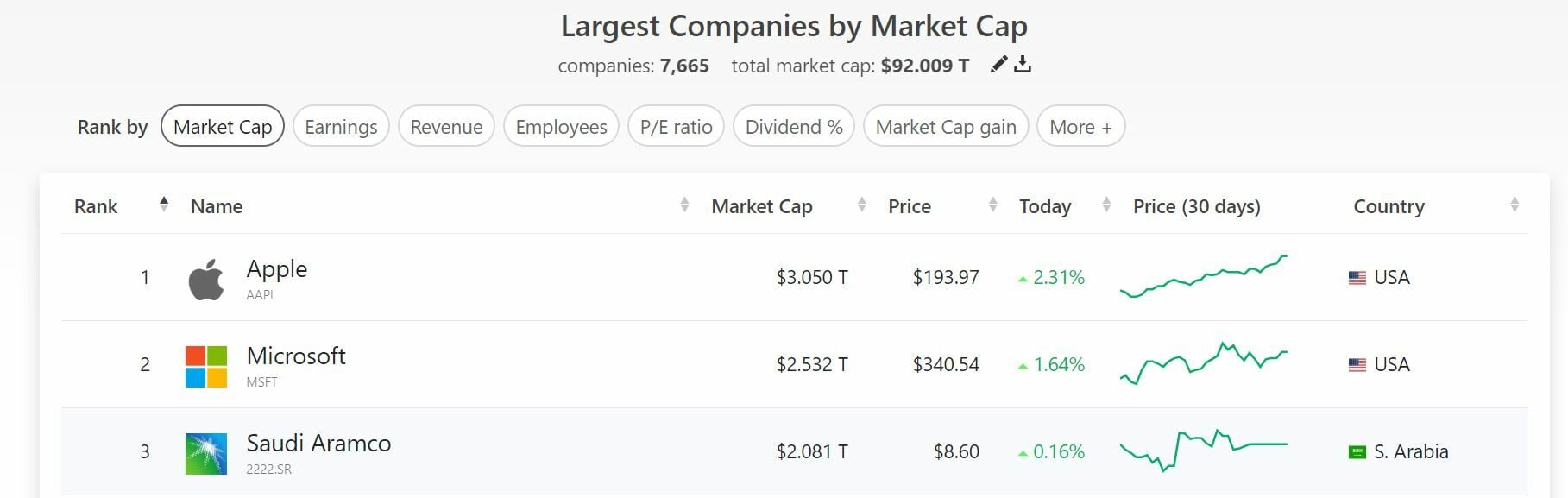Choose the Dividend % ranking pill
The height and width of the screenshot is (498, 1568).
point(794,127)
